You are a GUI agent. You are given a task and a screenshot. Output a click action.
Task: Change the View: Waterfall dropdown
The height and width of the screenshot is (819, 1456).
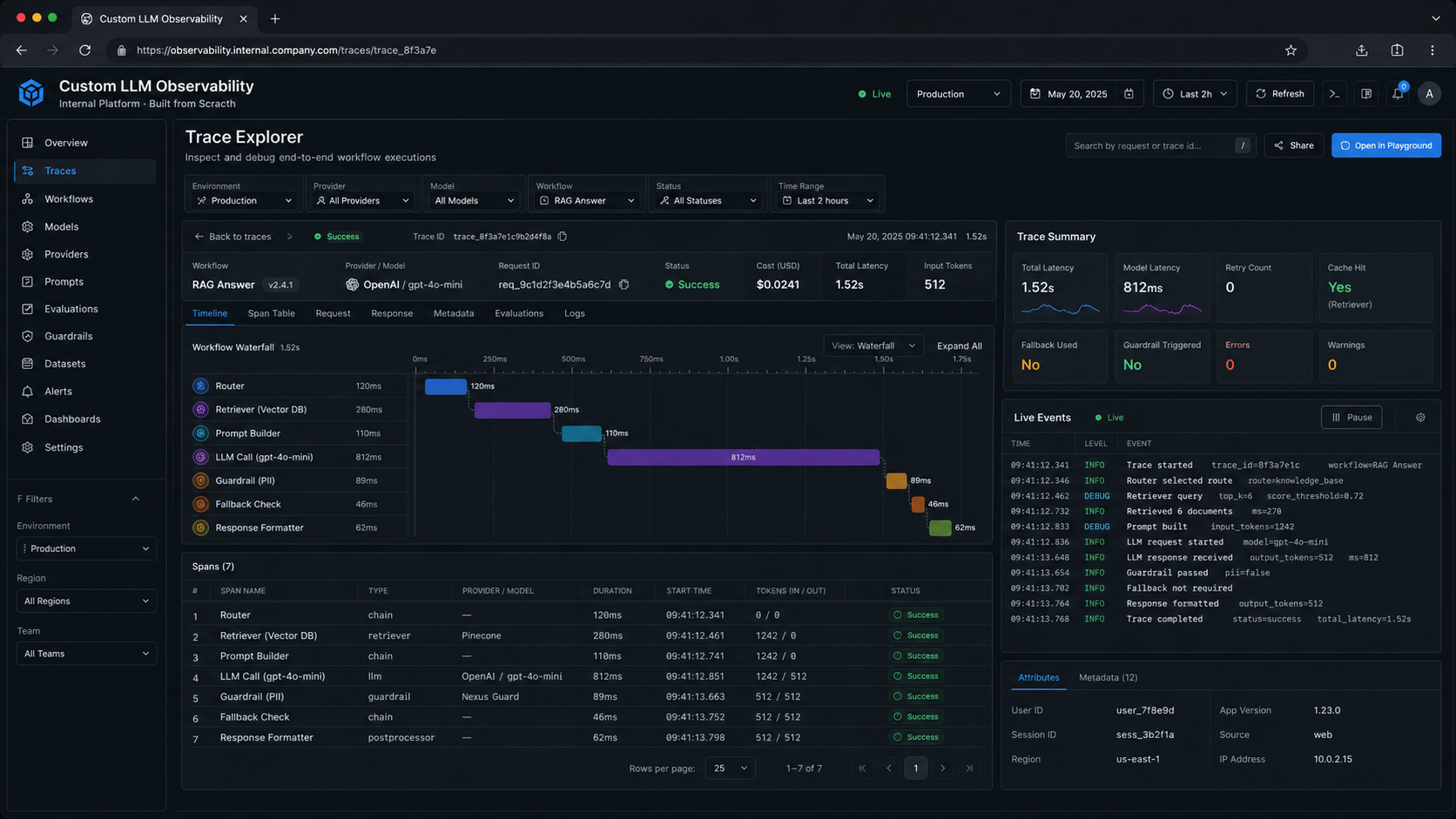(x=873, y=345)
